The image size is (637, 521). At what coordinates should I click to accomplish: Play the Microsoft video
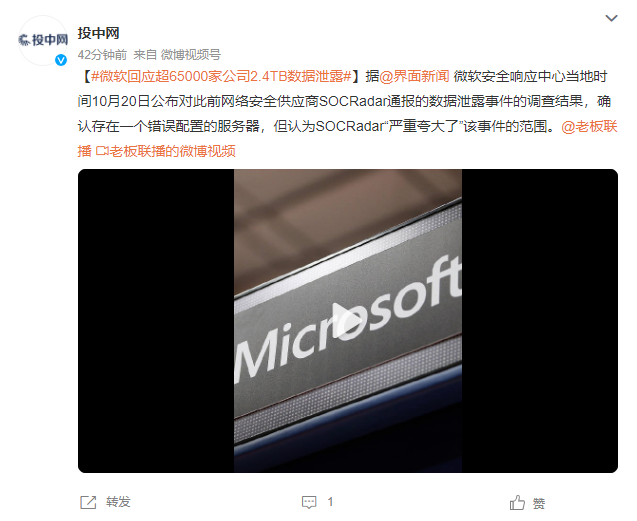pyautogui.click(x=347, y=321)
